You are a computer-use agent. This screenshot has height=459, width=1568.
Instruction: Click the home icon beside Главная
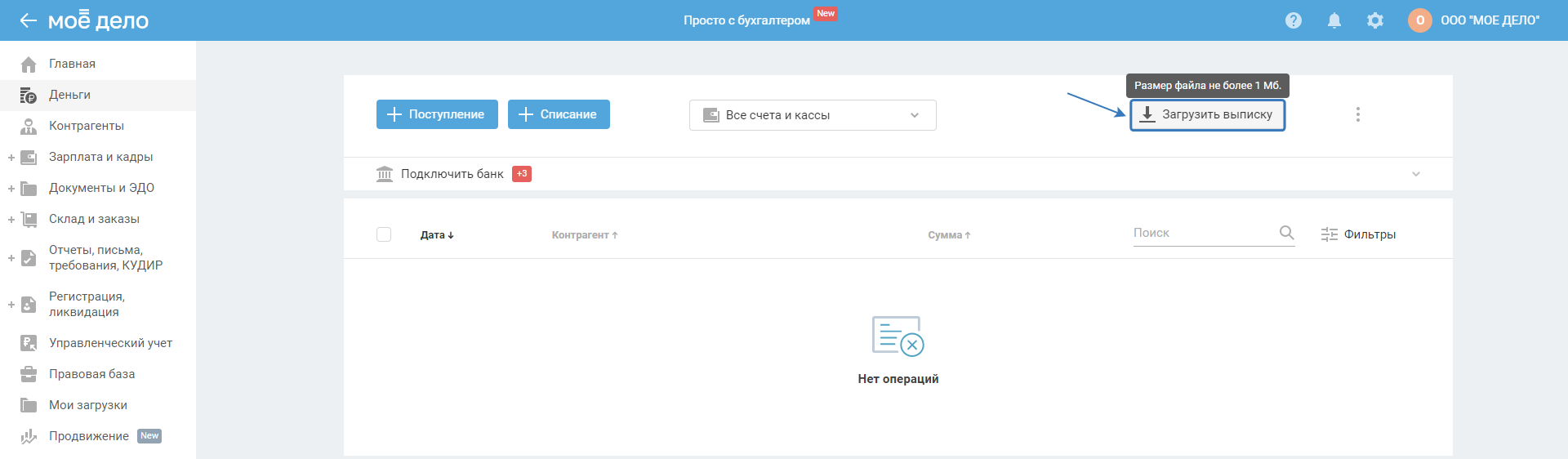tap(29, 64)
